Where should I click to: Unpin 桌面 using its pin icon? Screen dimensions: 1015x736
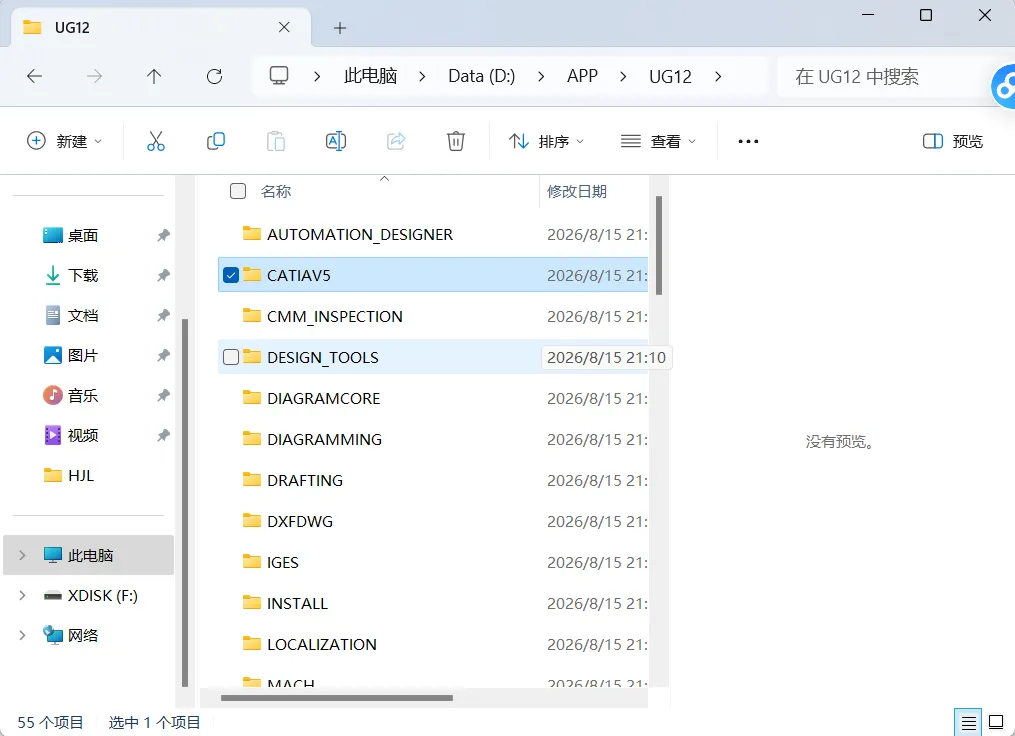point(163,236)
